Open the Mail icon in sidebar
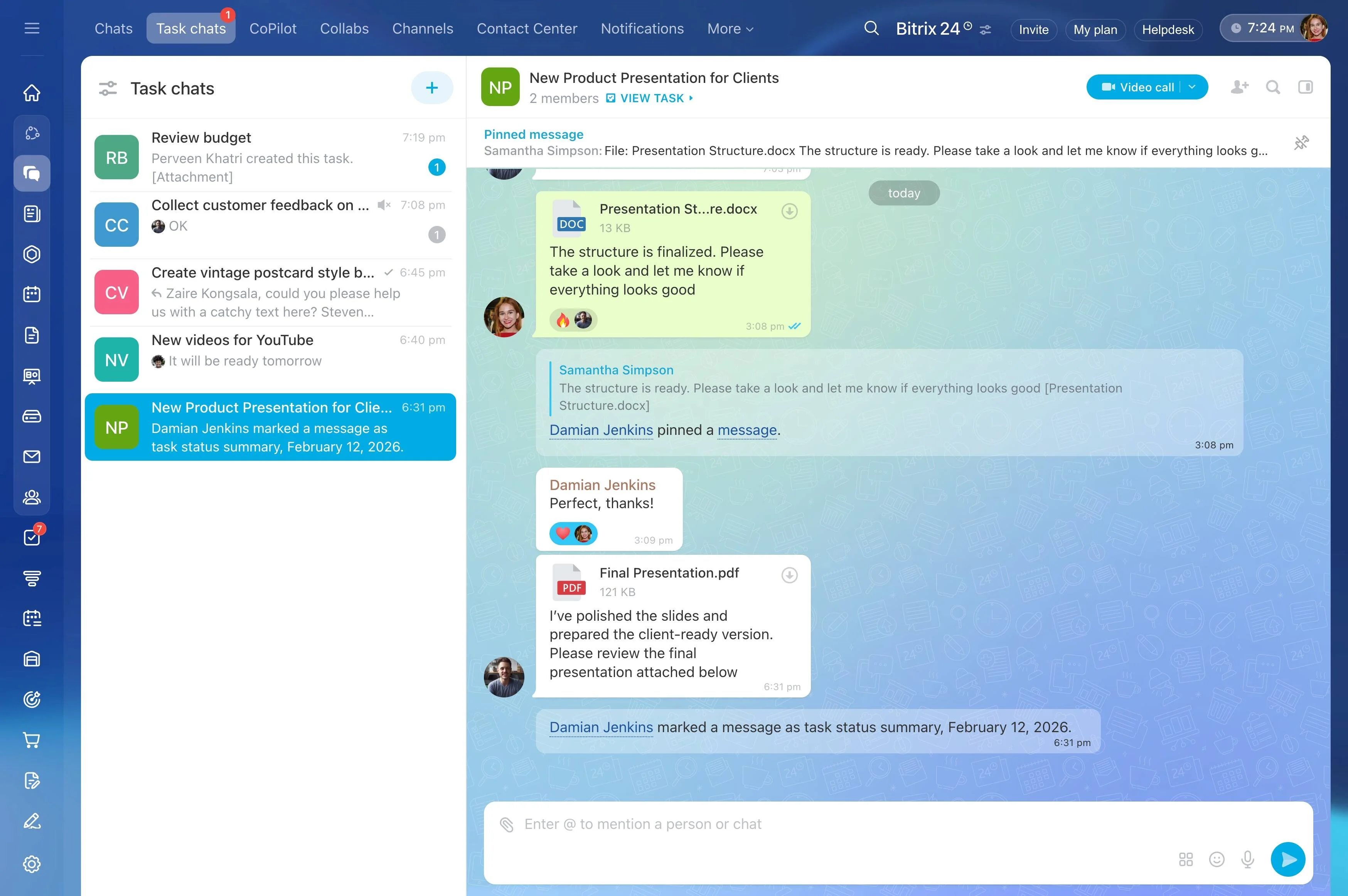1348x896 pixels. 32,456
